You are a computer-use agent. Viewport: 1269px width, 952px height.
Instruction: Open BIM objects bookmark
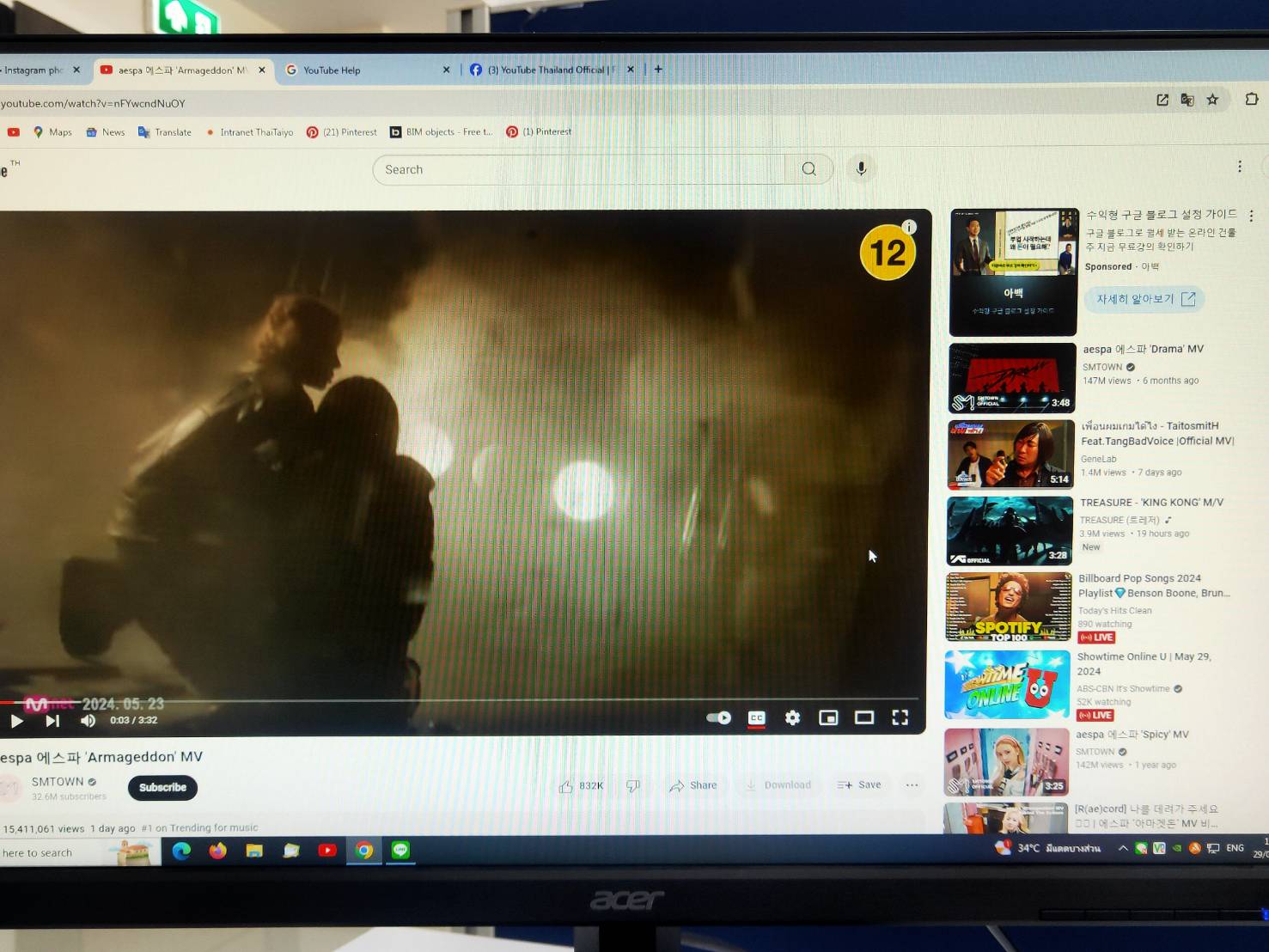[442, 132]
